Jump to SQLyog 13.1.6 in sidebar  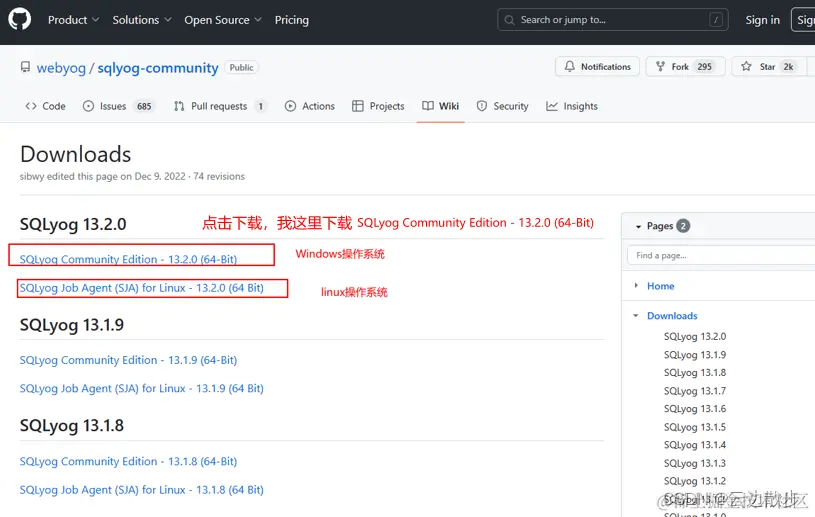[695, 409]
